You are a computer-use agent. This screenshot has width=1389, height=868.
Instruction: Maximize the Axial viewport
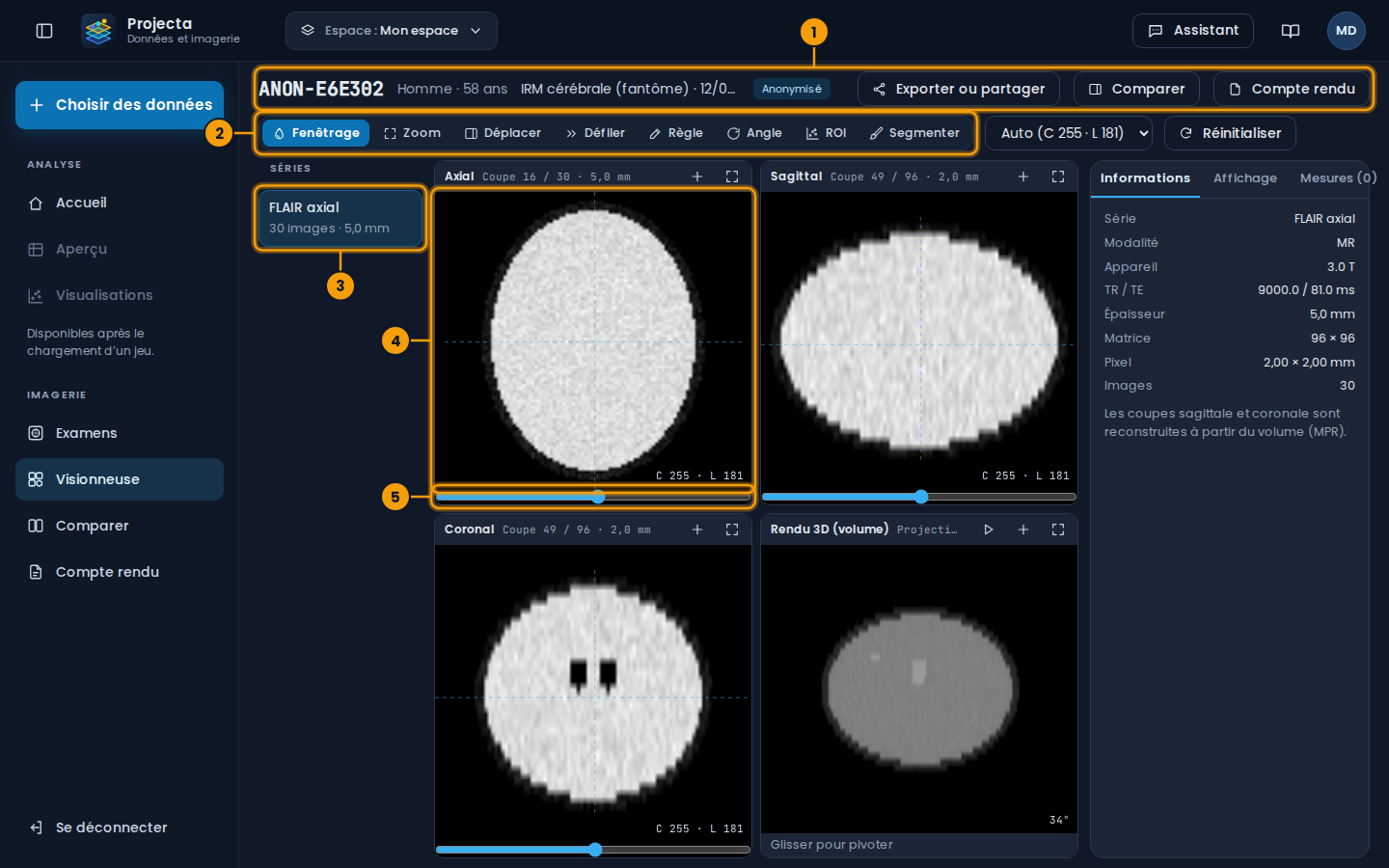click(732, 176)
